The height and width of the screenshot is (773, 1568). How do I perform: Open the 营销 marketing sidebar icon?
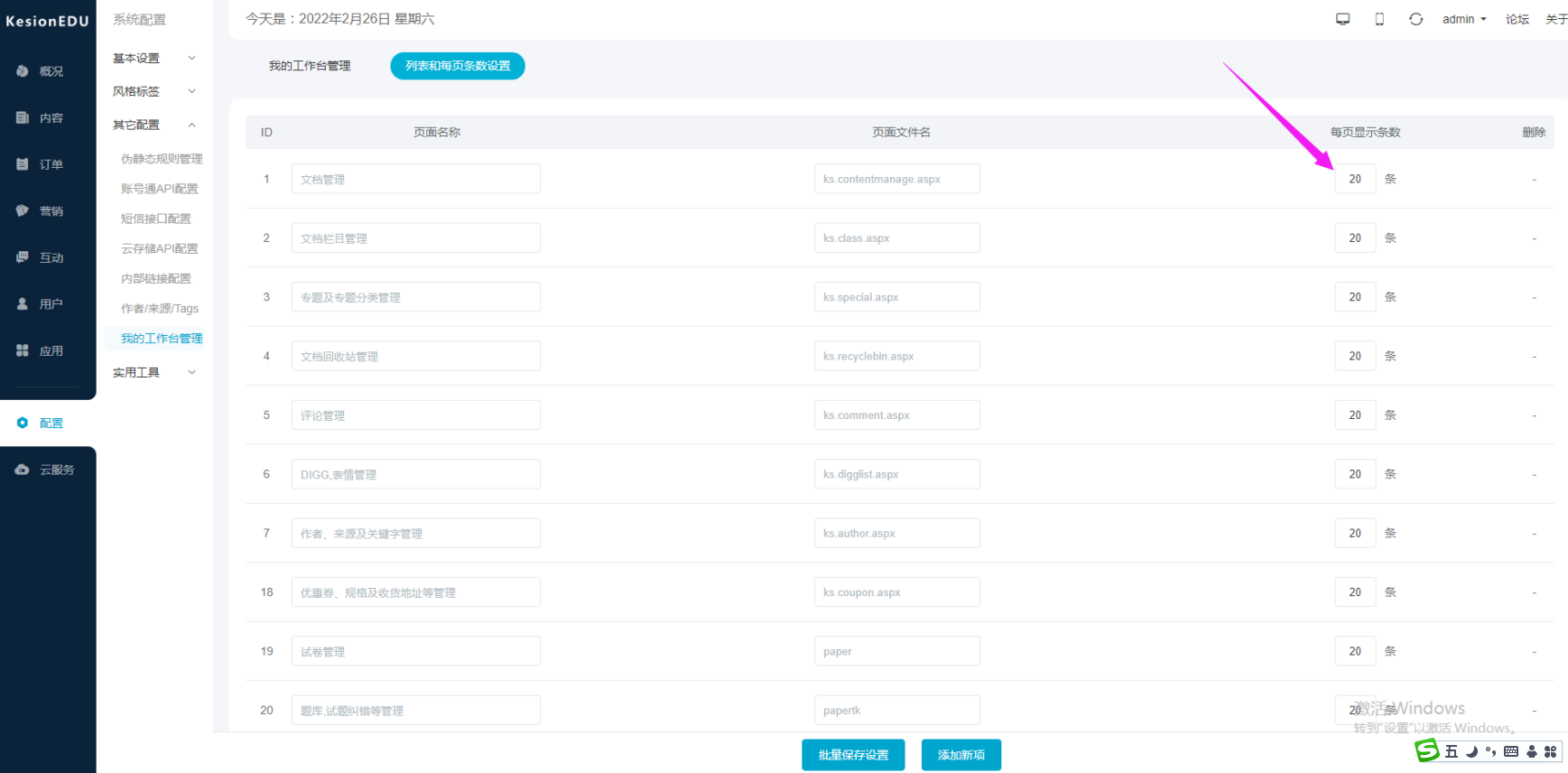tap(23, 211)
